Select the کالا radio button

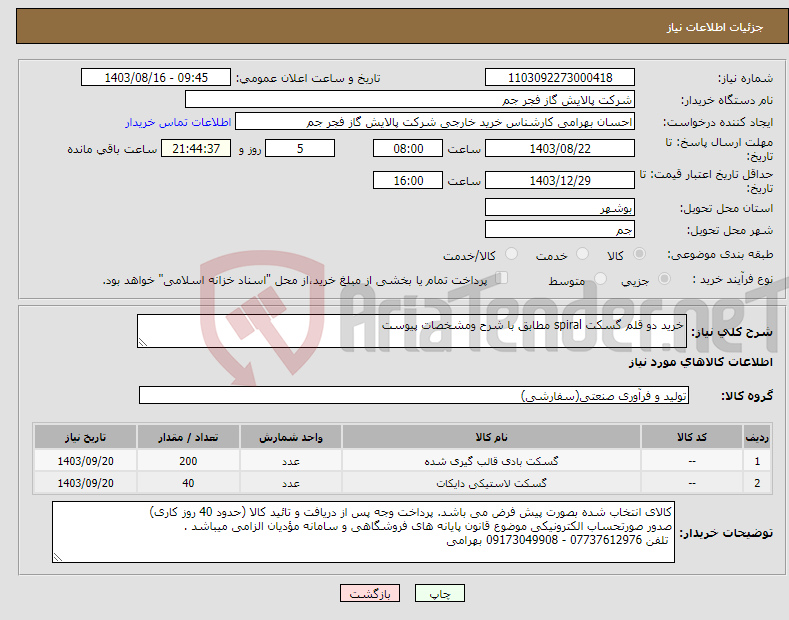[x=639, y=254]
